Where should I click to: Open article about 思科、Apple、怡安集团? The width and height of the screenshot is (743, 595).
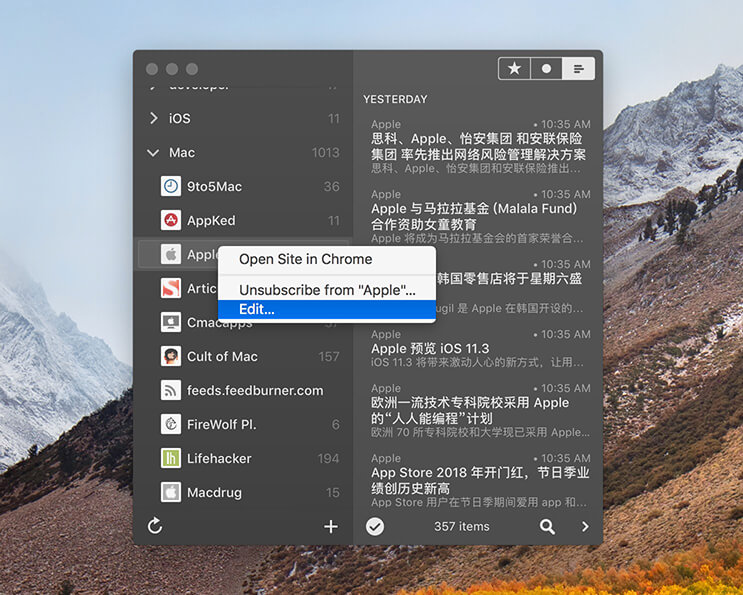tap(479, 146)
